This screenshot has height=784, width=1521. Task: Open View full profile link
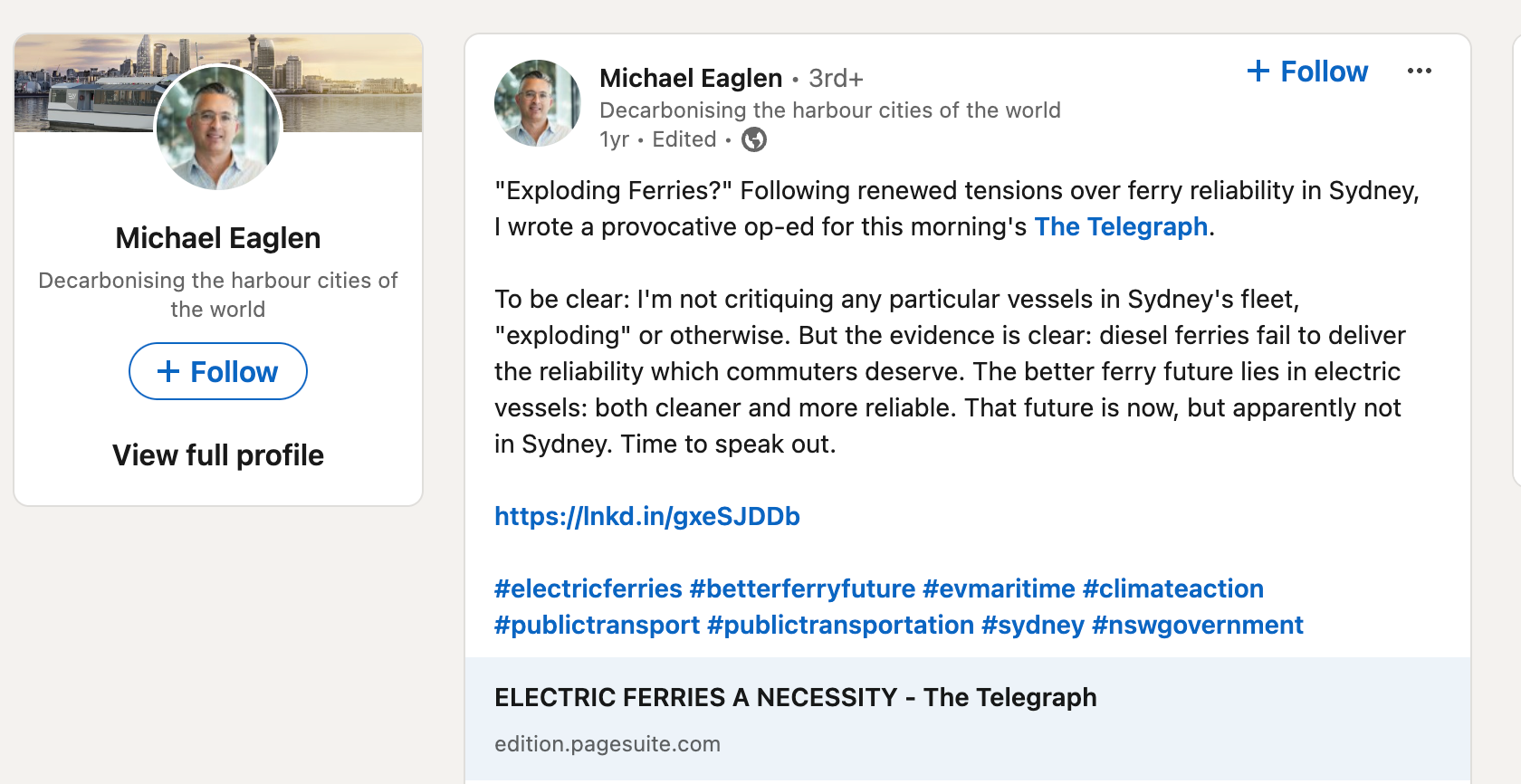point(218,455)
